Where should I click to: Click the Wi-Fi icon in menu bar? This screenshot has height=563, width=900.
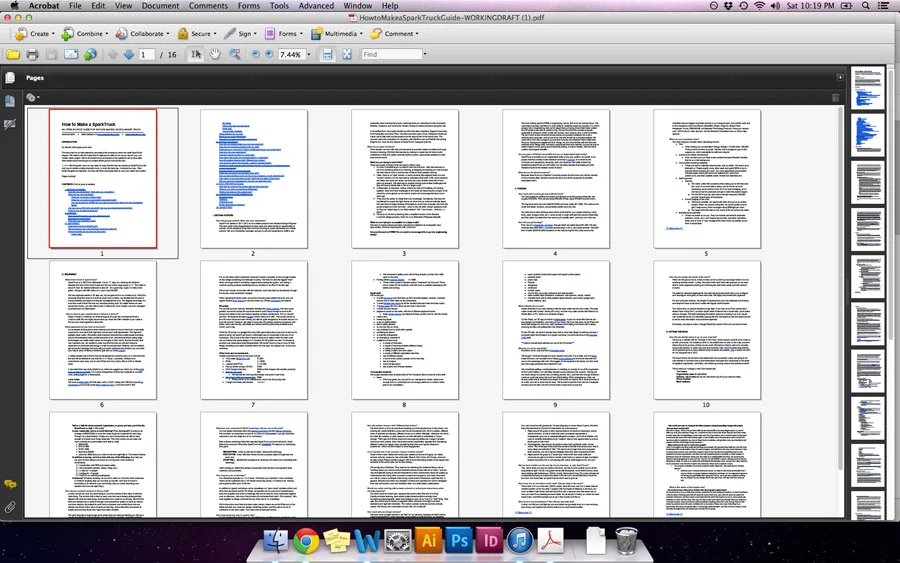pyautogui.click(x=759, y=6)
